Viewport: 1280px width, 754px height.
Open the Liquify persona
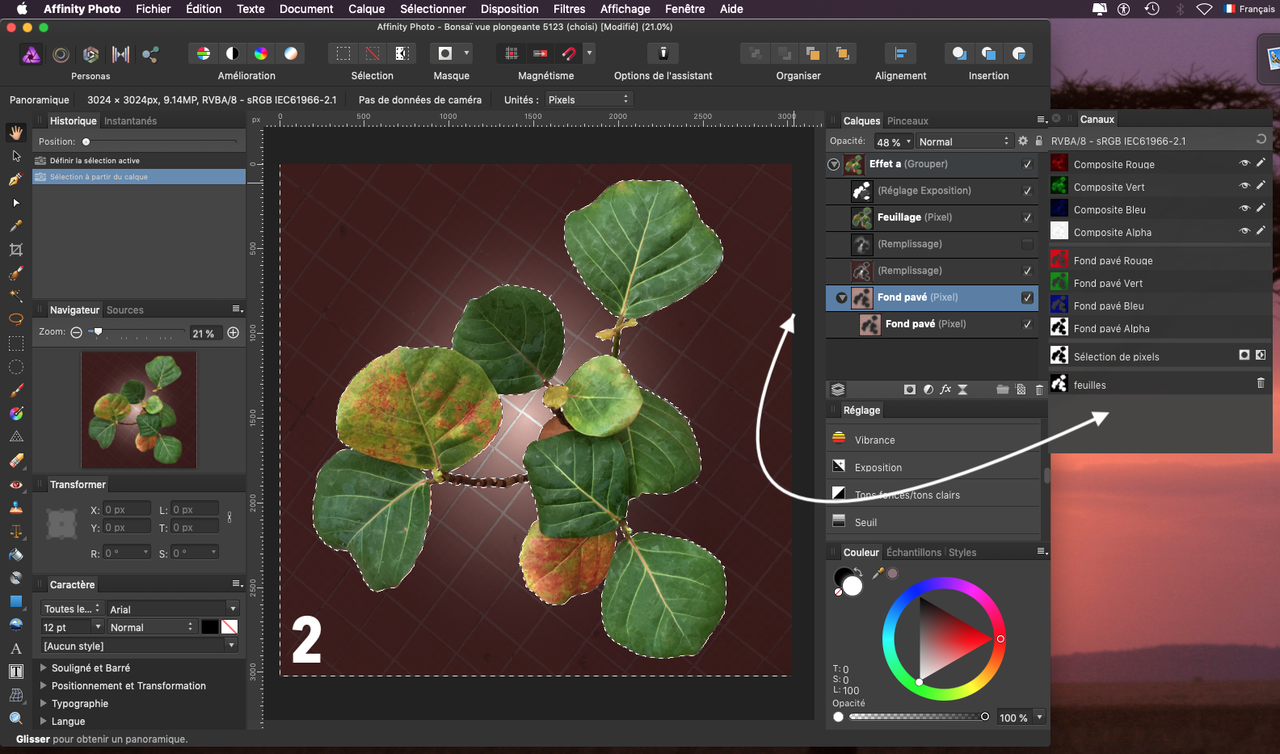(61, 54)
